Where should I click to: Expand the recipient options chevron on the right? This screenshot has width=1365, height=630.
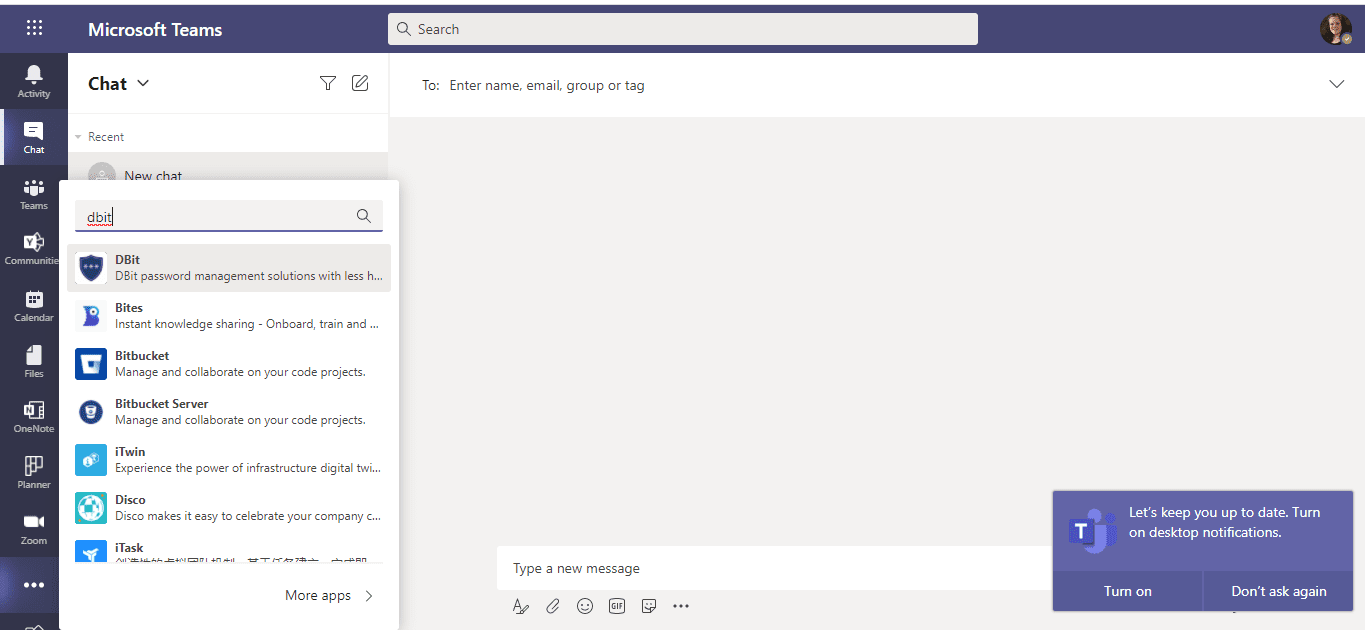coord(1338,84)
